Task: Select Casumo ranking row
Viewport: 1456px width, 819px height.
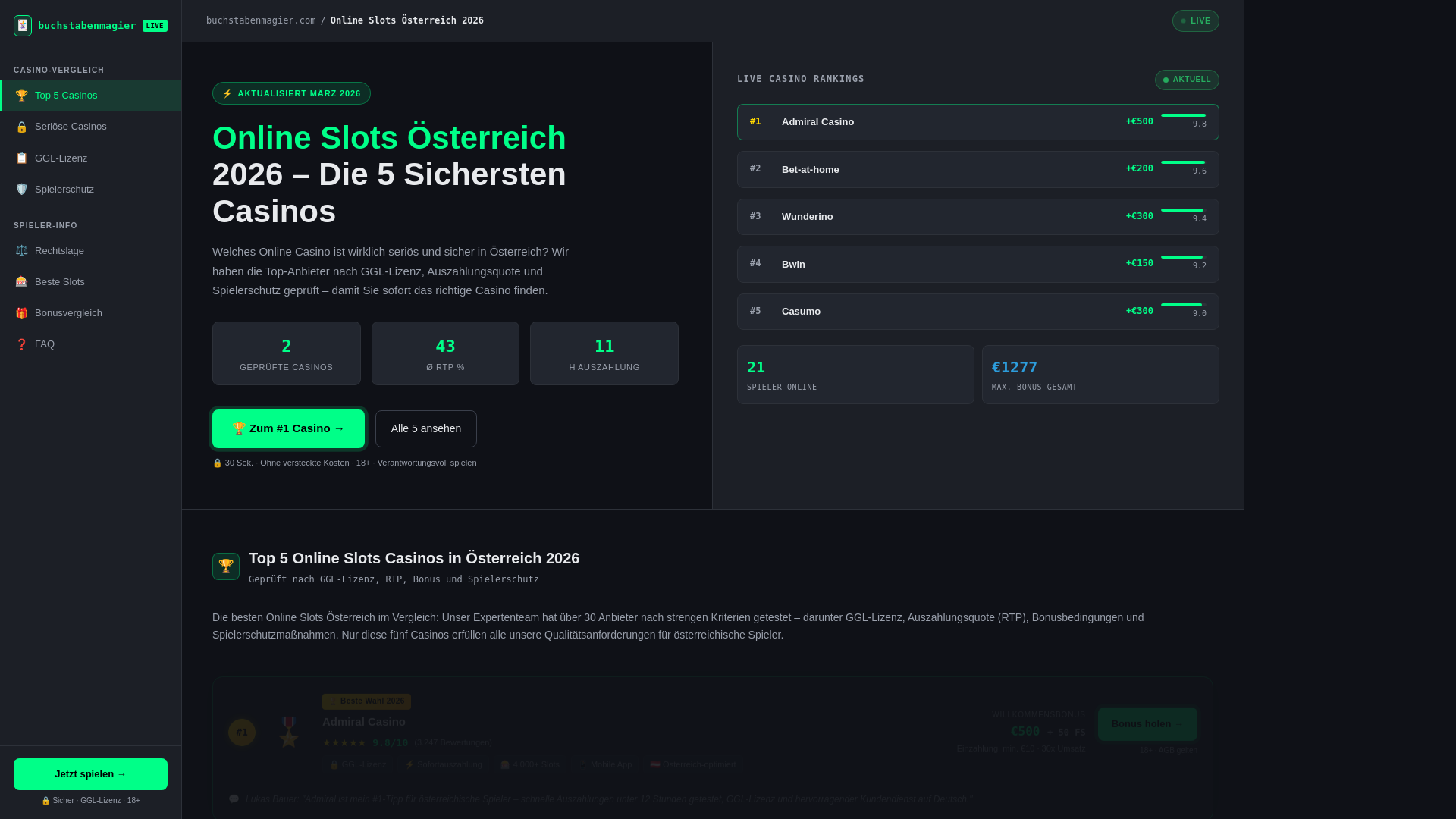Action: tap(978, 312)
